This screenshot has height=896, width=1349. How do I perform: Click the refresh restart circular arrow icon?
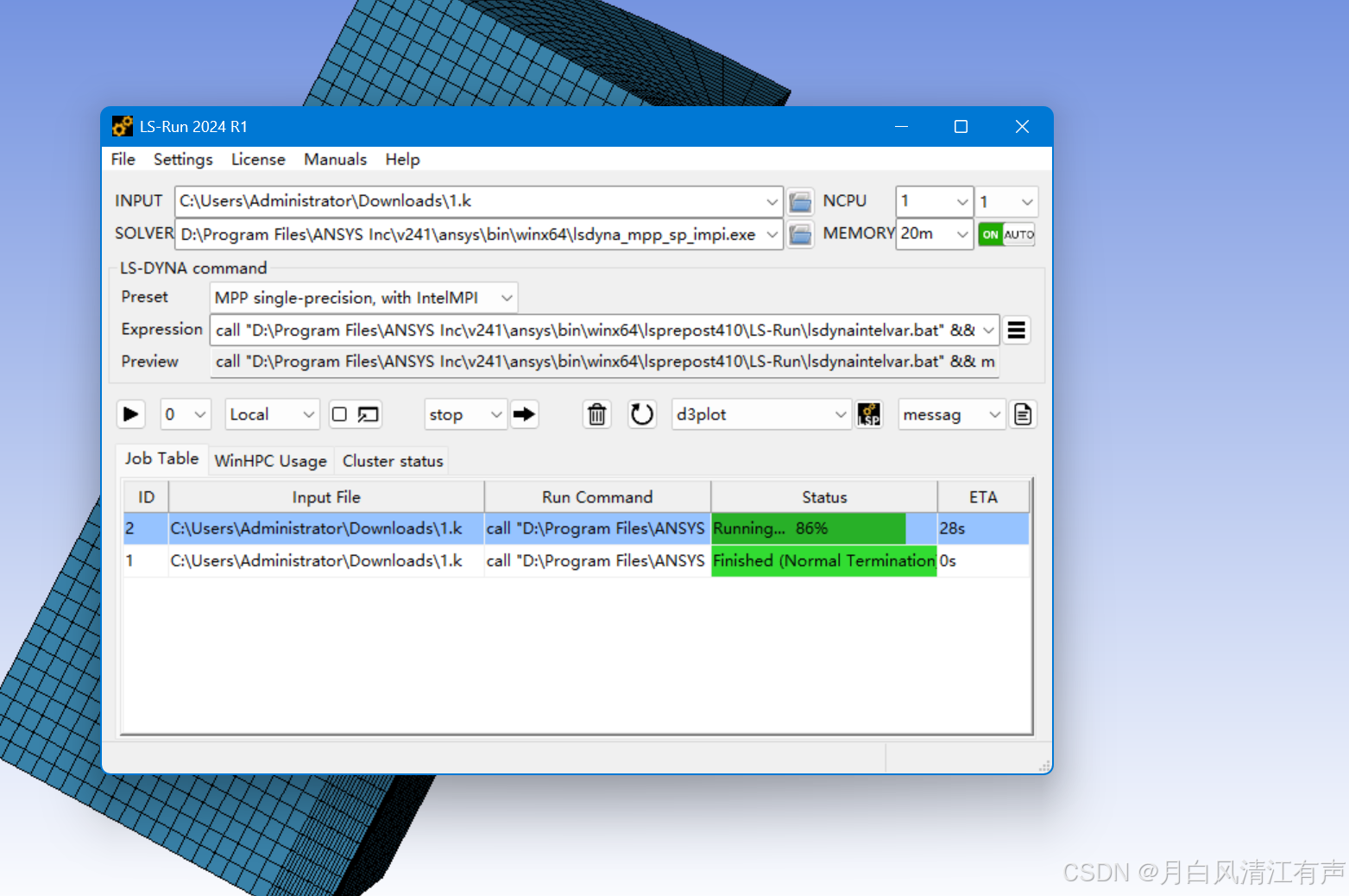tap(642, 414)
